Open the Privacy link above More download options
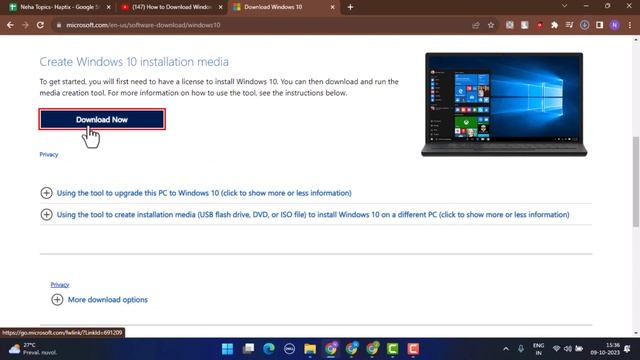This screenshot has width=640, height=360. [x=60, y=284]
